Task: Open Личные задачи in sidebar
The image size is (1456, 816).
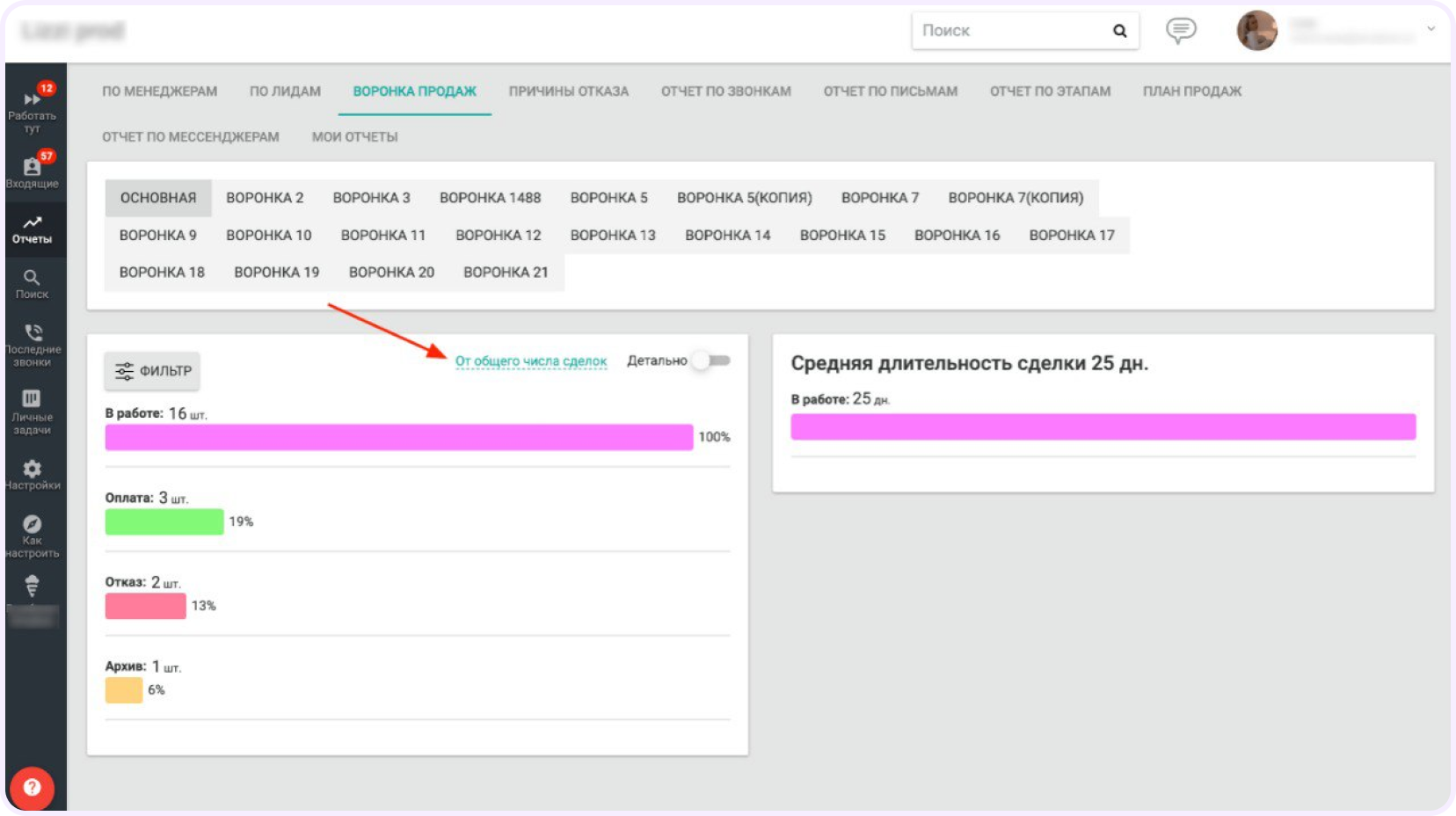Action: click(x=33, y=412)
